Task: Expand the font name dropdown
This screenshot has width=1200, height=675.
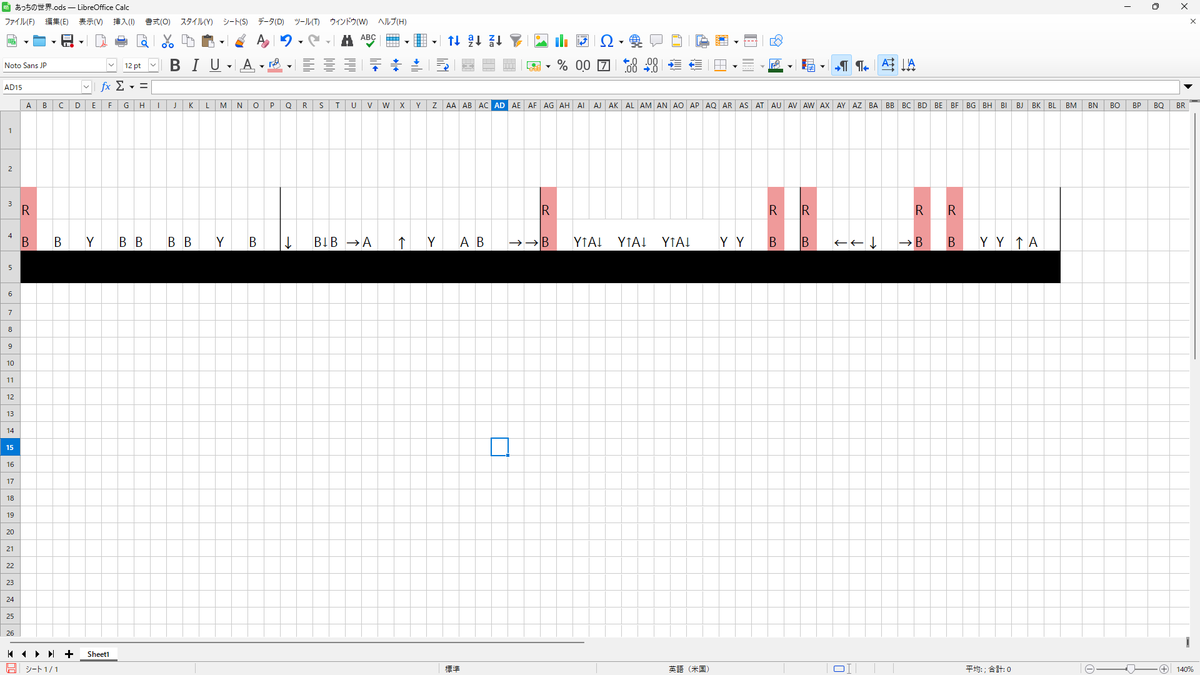Action: [111, 65]
